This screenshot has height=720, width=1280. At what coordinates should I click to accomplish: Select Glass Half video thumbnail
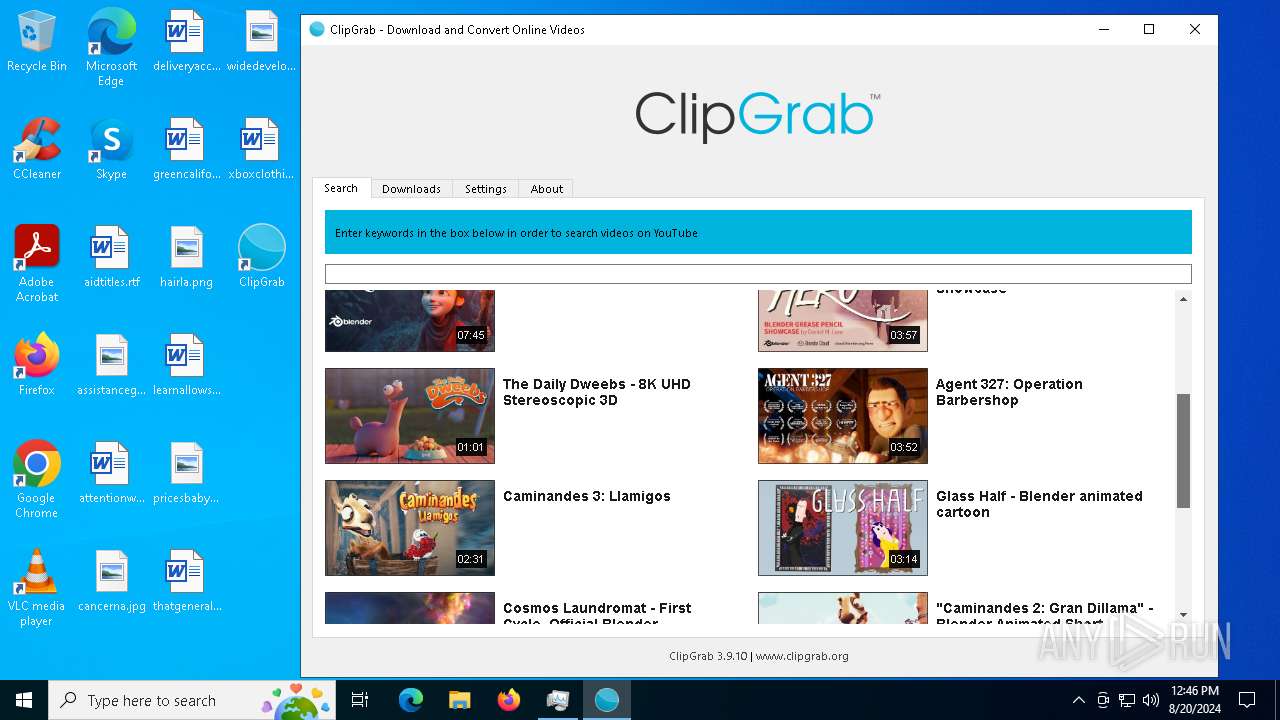click(x=843, y=528)
